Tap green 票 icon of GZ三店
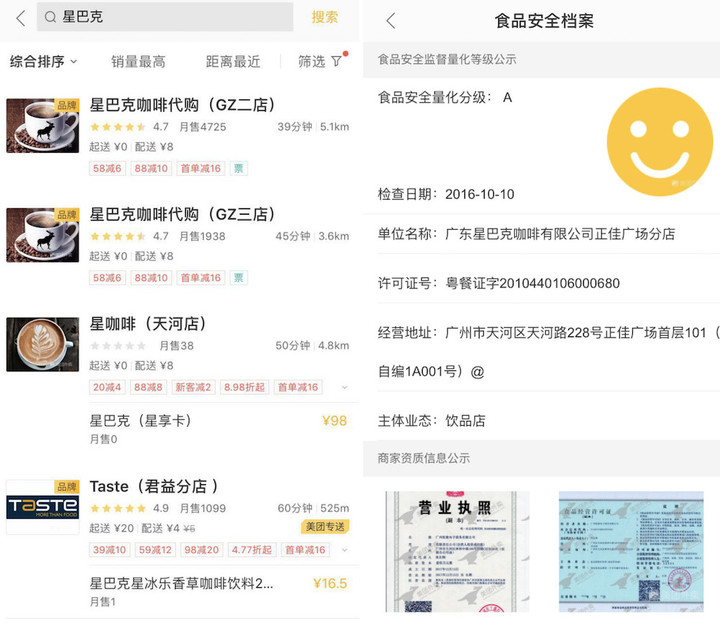The image size is (720, 624). coord(239,278)
